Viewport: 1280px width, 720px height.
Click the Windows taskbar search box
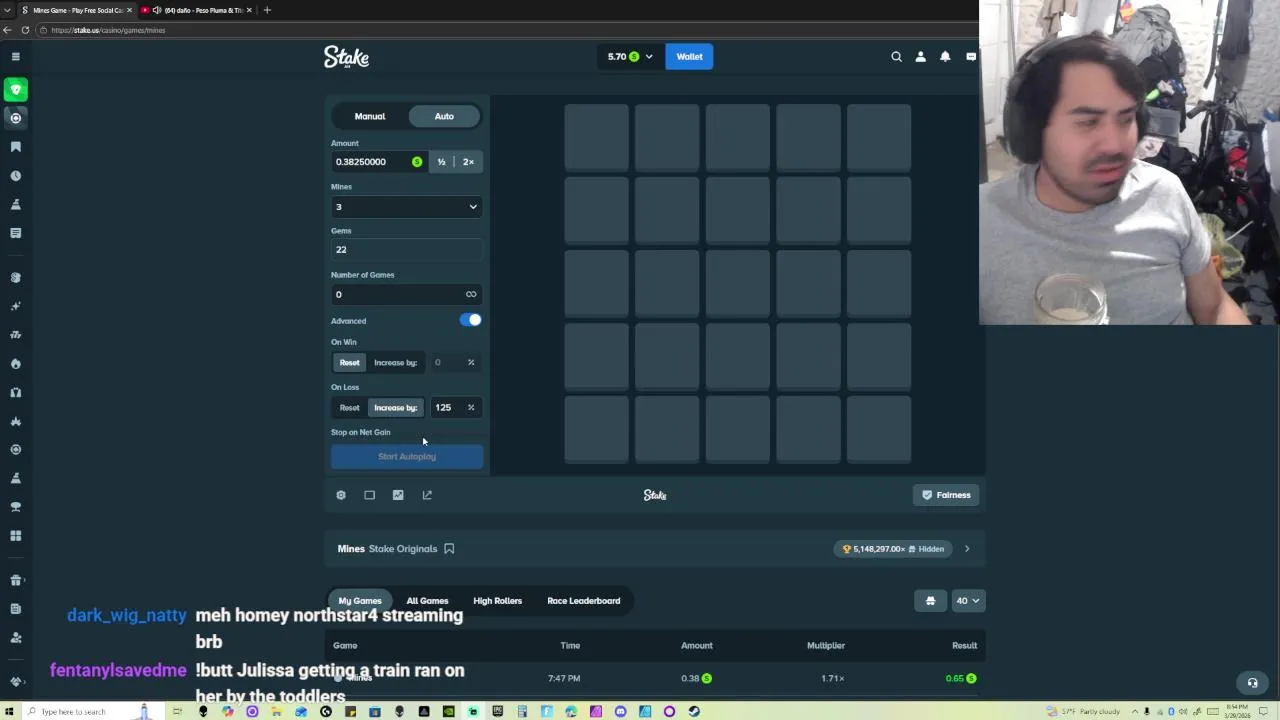point(80,711)
